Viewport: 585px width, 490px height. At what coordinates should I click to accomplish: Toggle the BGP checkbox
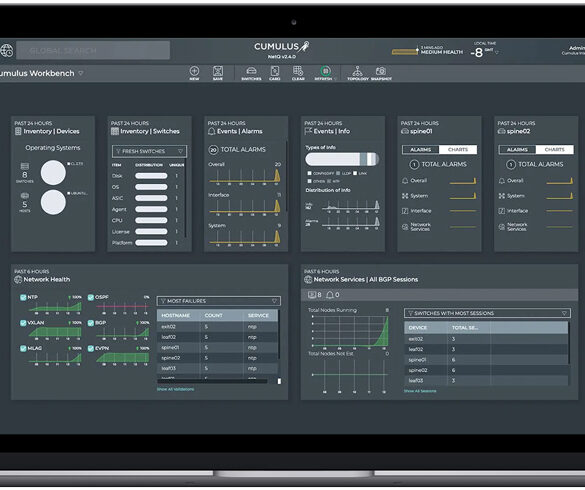tap(91, 323)
